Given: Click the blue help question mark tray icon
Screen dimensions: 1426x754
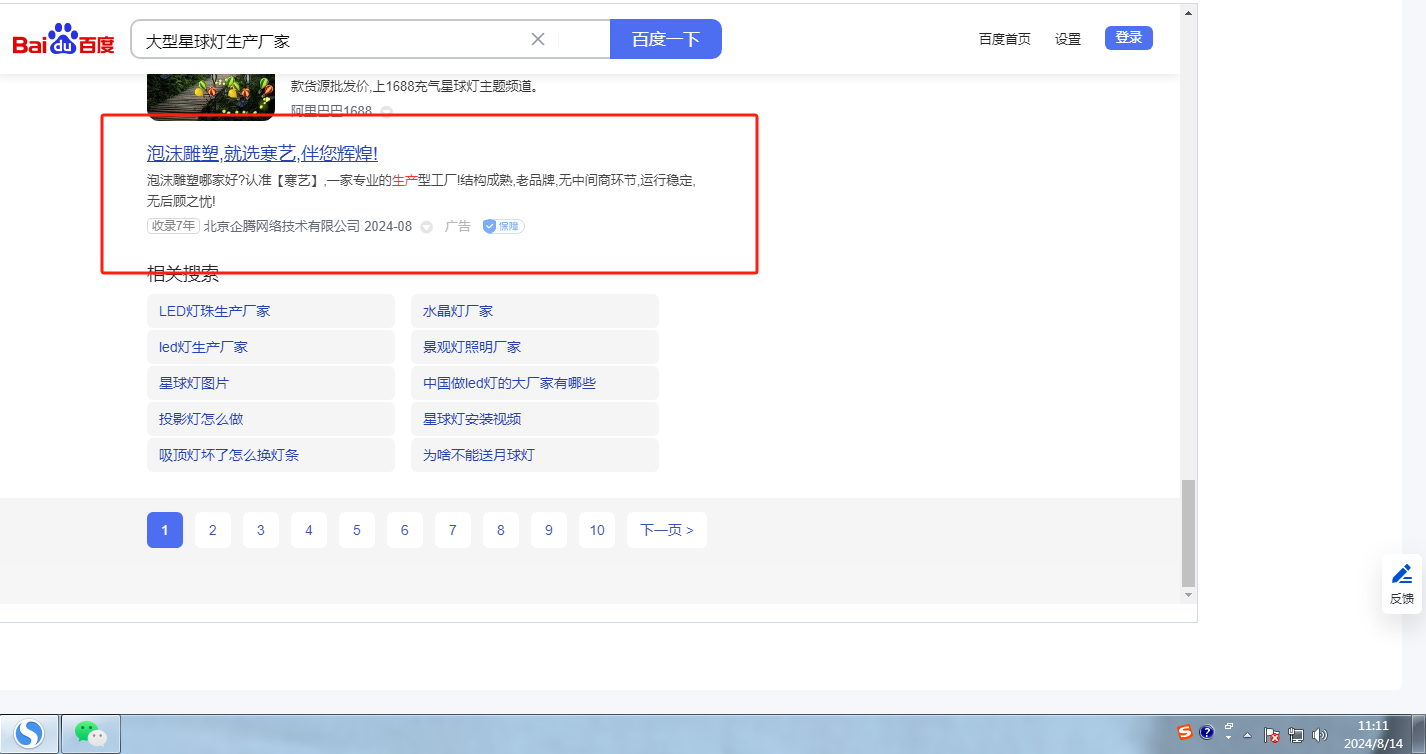Looking at the screenshot, I should [1207, 733].
